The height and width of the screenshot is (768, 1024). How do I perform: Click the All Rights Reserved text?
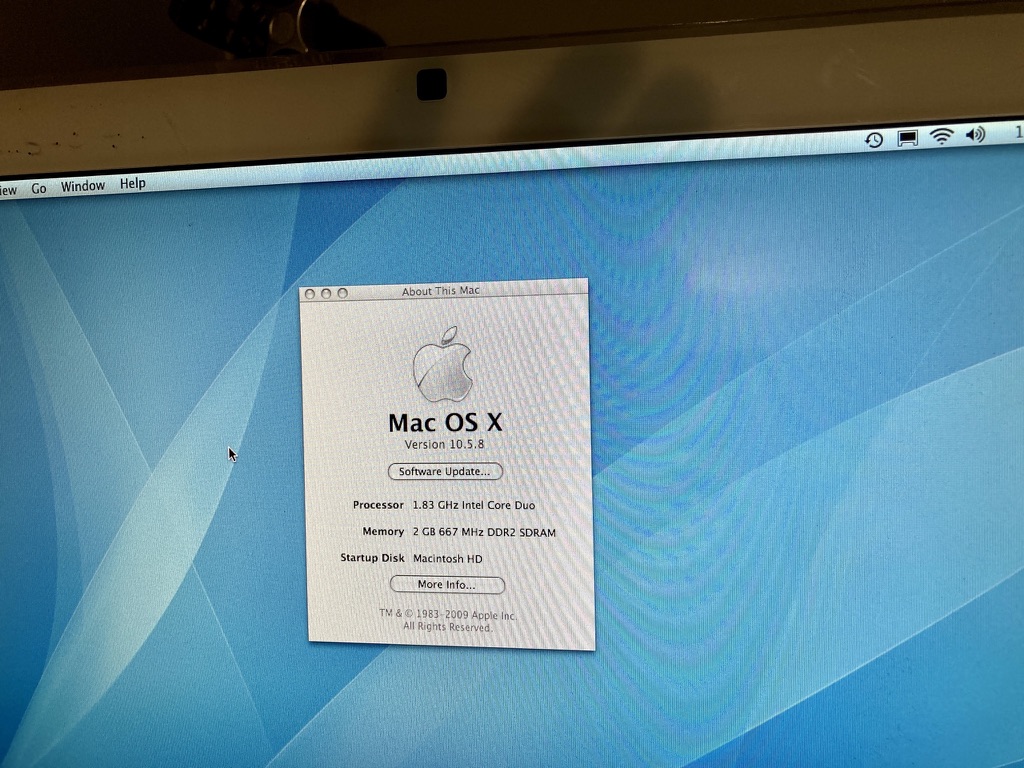point(447,627)
